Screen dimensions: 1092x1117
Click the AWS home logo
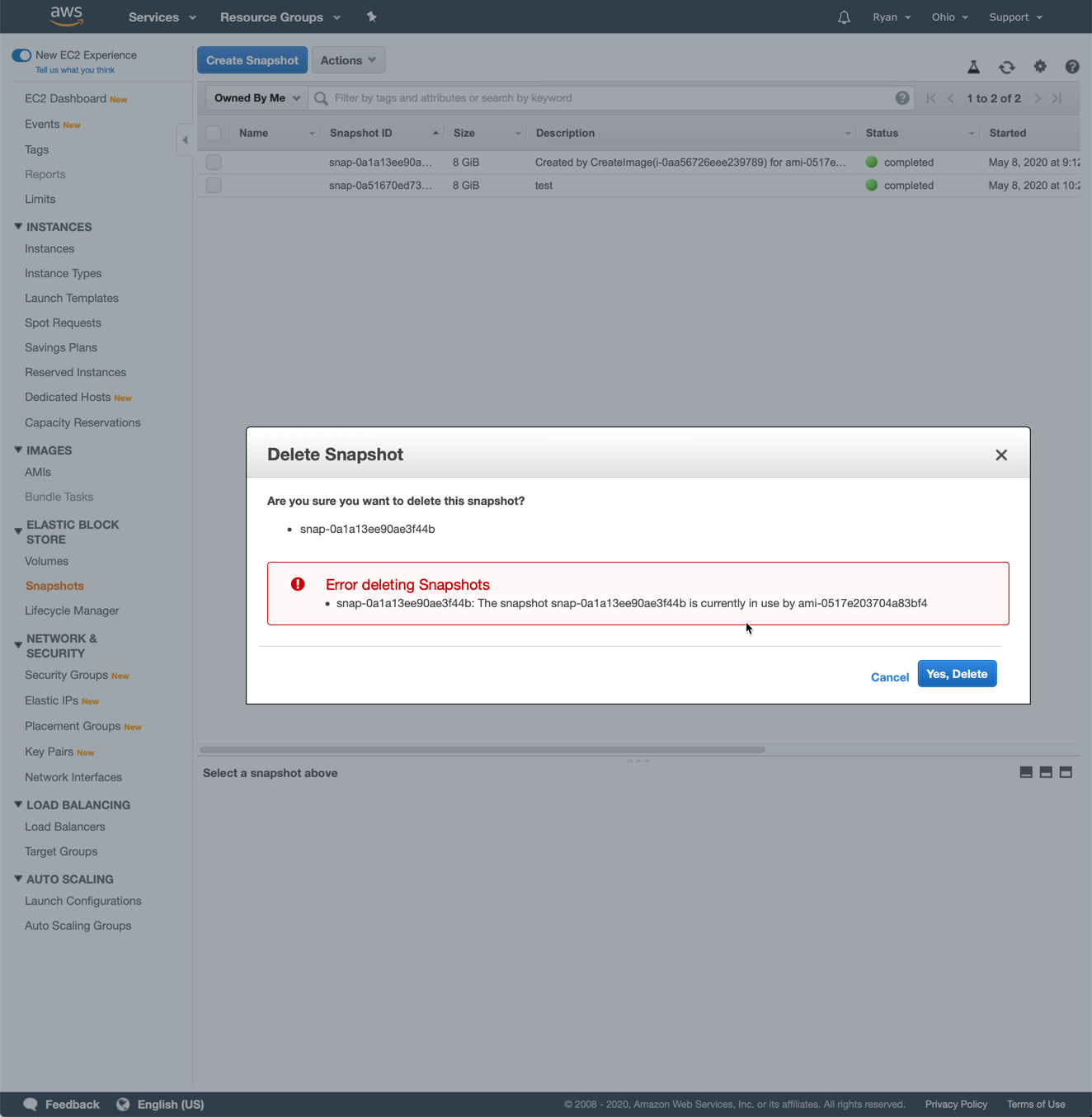click(66, 16)
